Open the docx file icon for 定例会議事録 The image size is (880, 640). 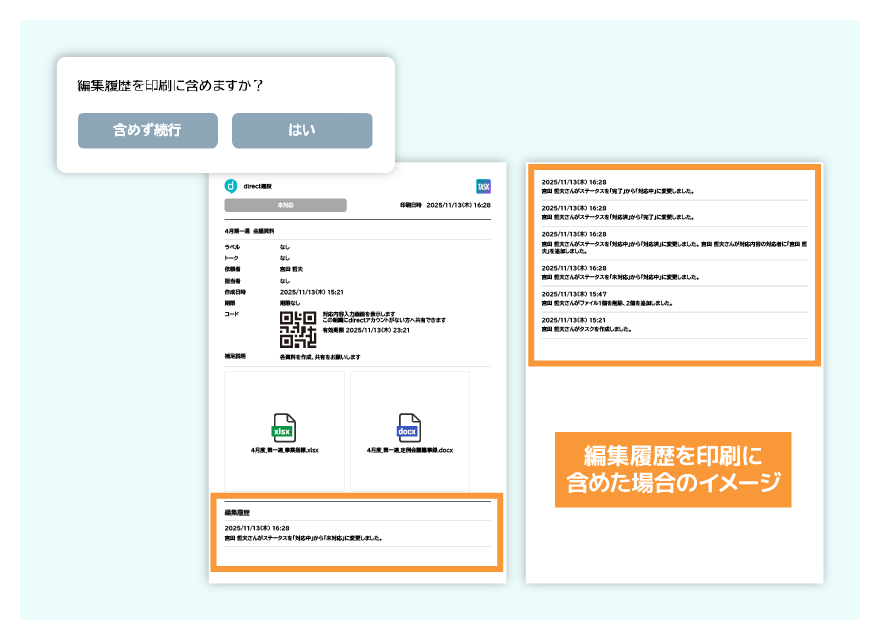coord(408,425)
